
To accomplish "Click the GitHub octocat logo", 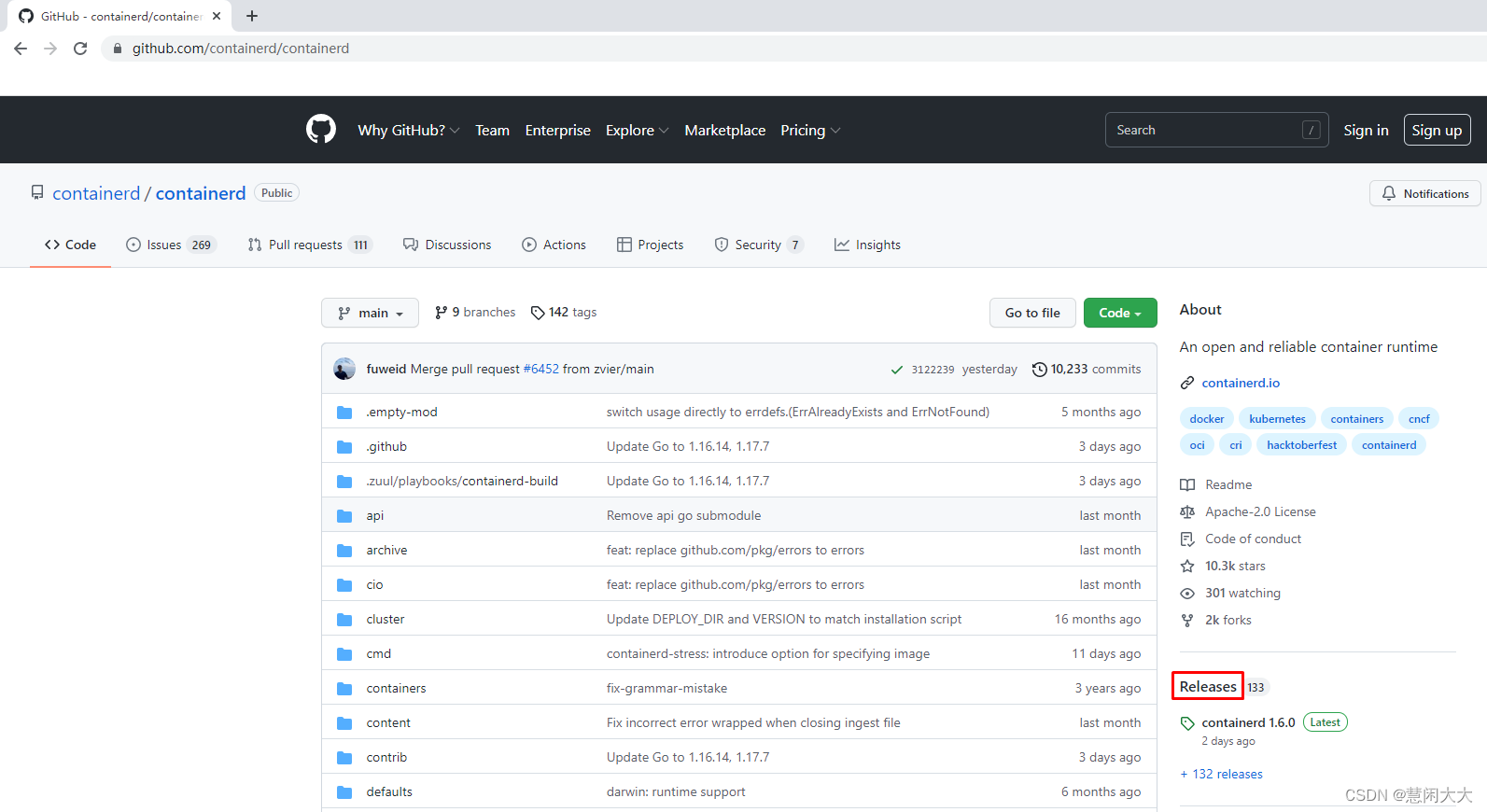I will coord(321,130).
